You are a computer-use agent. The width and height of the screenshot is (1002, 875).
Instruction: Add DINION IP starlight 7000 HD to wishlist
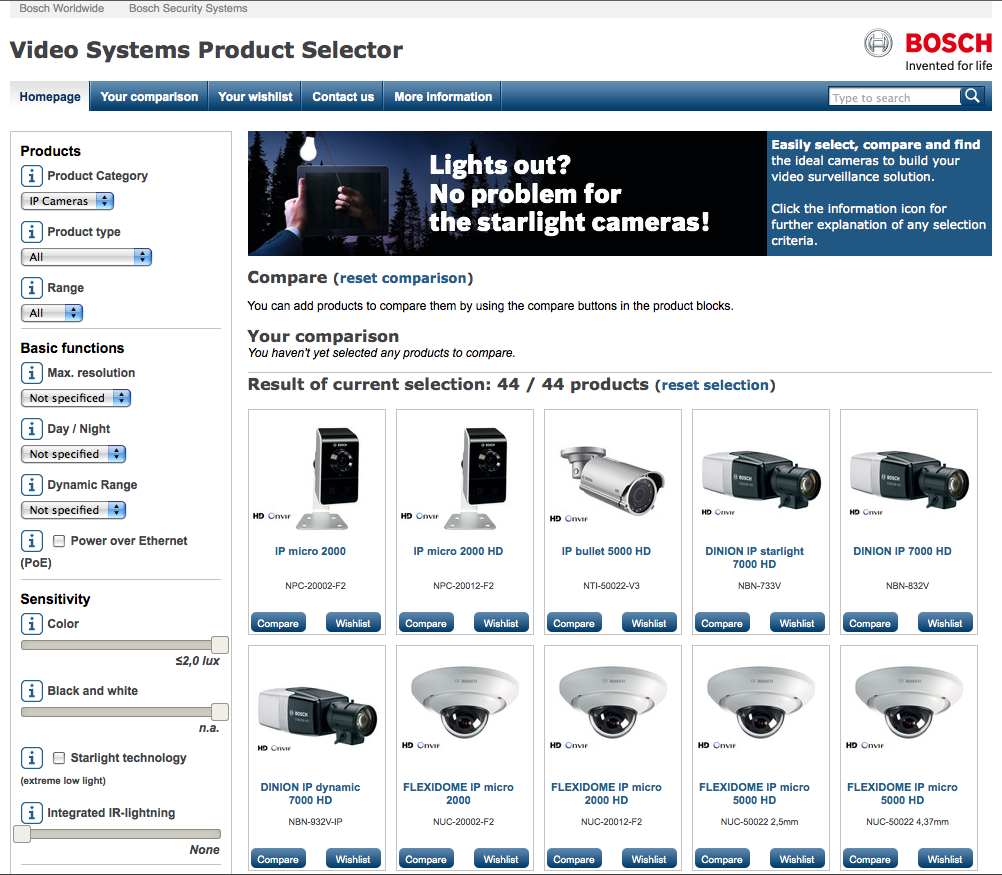click(797, 623)
